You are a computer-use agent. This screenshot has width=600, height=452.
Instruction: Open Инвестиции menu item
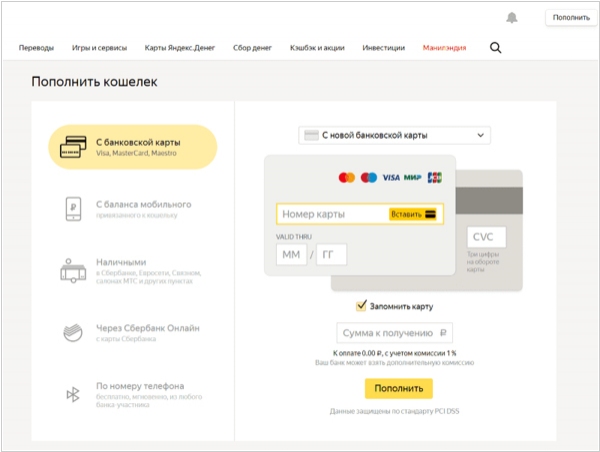tap(383, 48)
